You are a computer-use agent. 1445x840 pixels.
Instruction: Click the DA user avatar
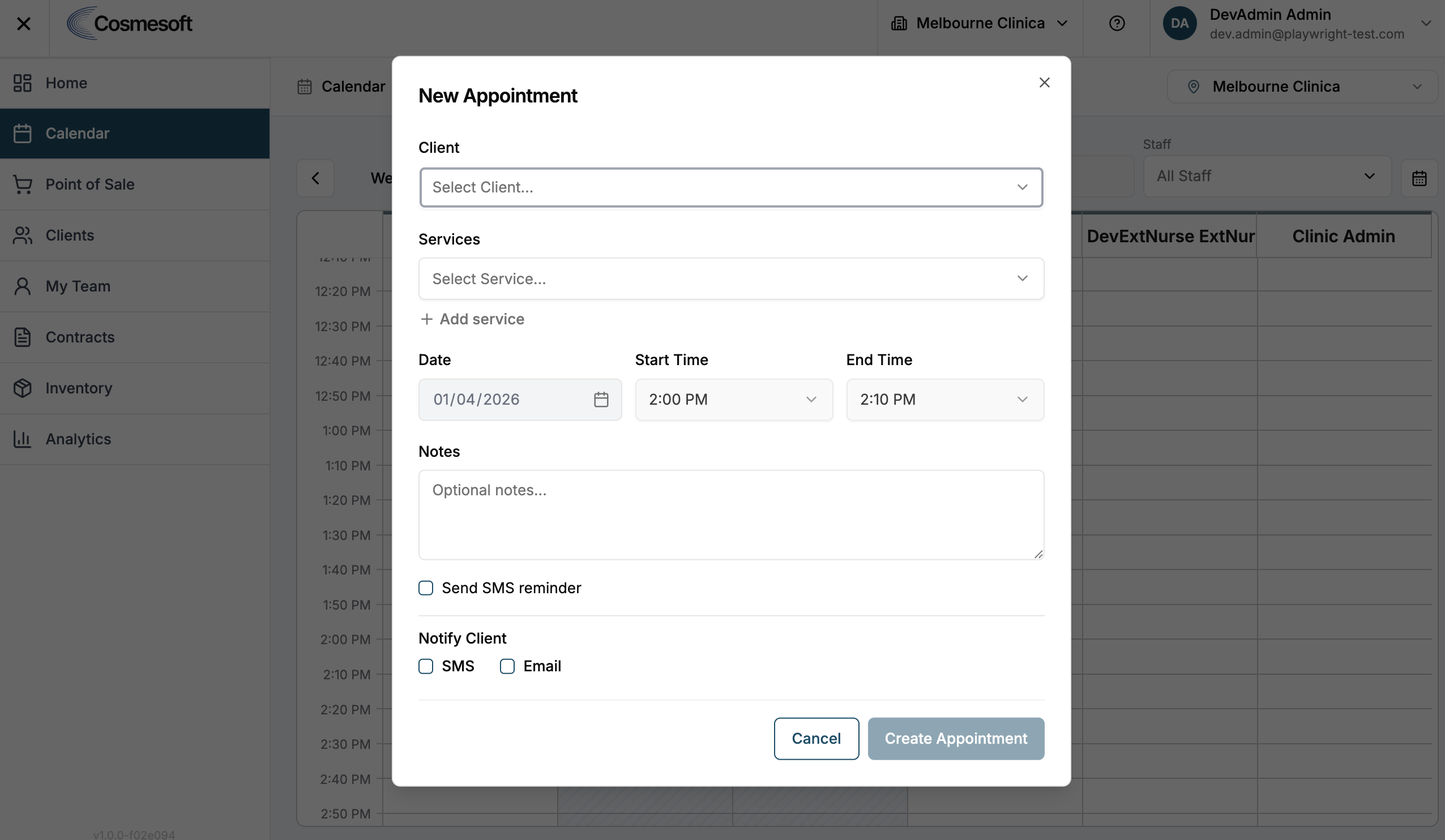[1179, 24]
